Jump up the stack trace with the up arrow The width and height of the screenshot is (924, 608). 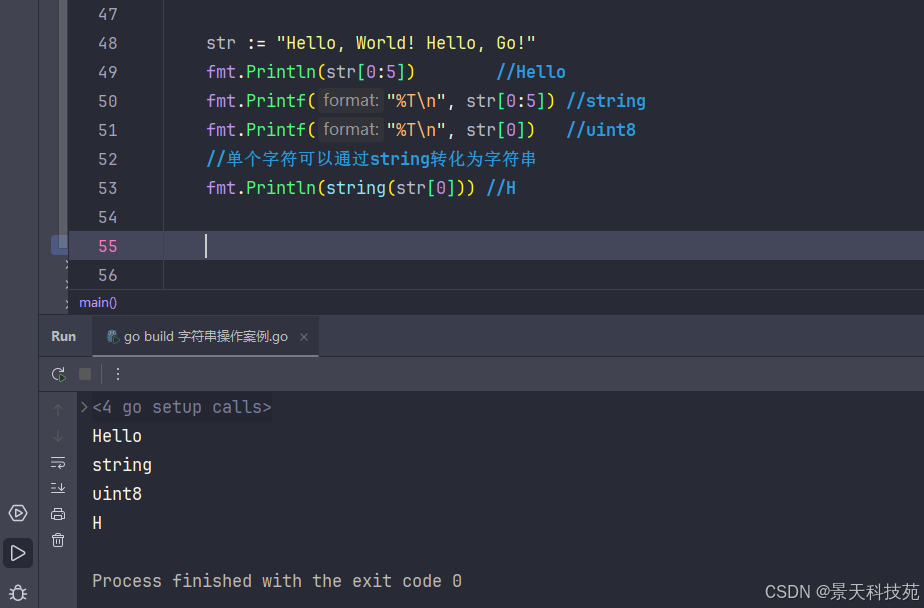tap(58, 409)
